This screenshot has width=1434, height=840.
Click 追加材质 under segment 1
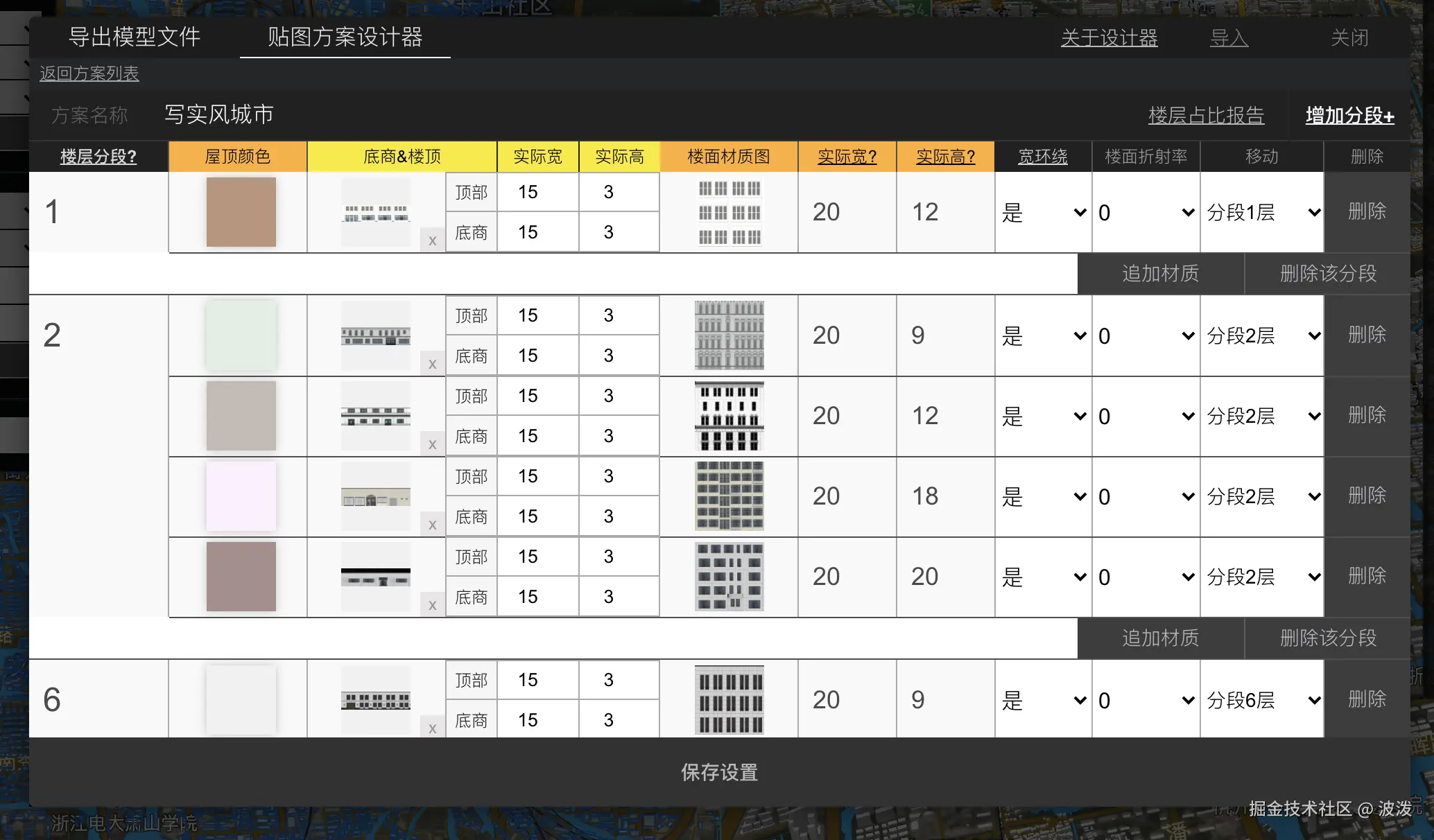pos(1160,273)
